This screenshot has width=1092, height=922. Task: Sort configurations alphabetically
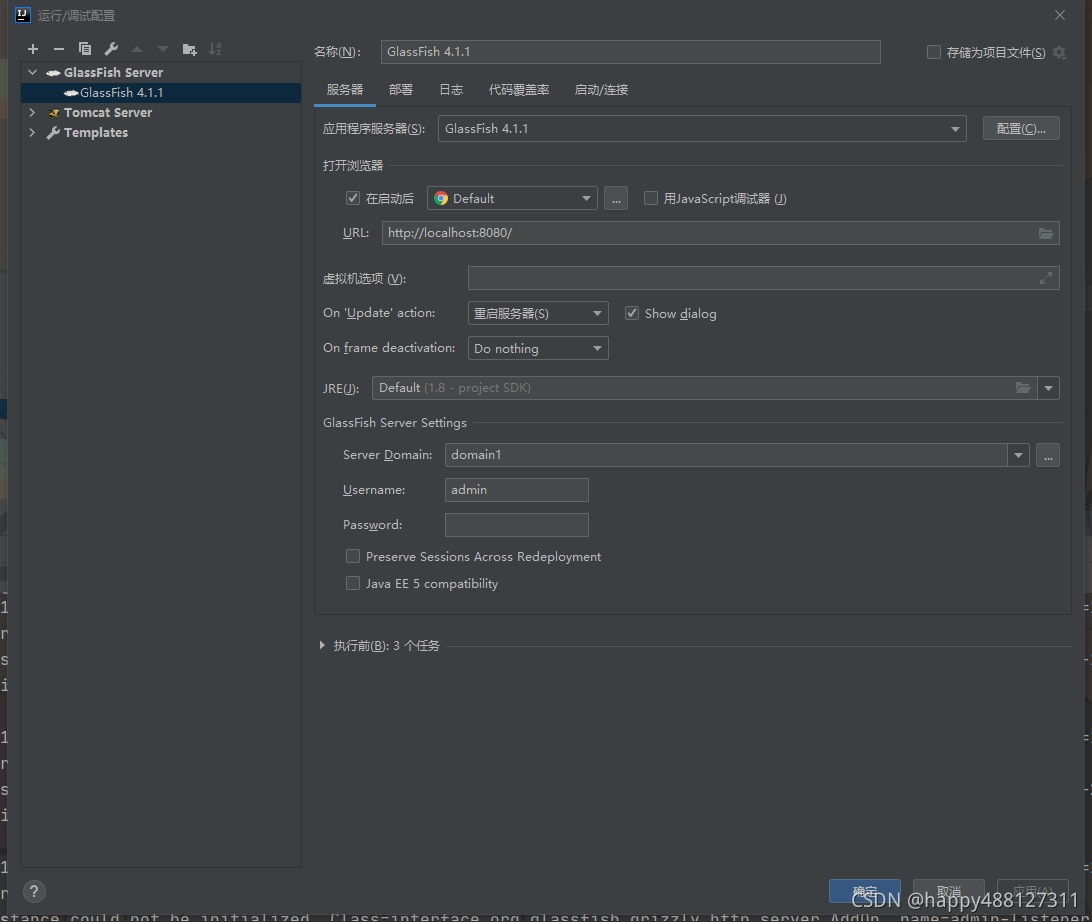[x=215, y=49]
